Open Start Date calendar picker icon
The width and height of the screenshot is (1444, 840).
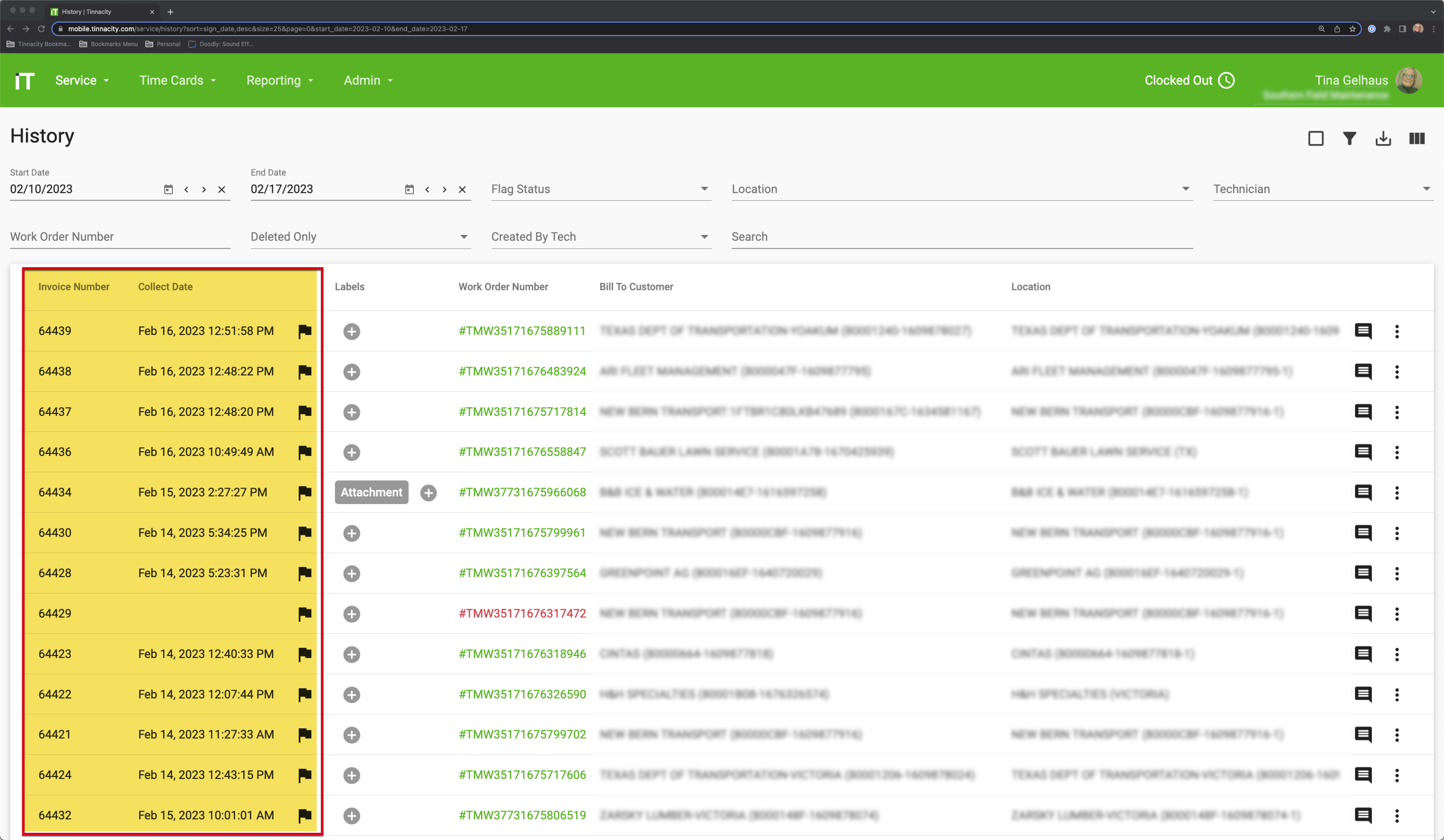pyautogui.click(x=168, y=189)
